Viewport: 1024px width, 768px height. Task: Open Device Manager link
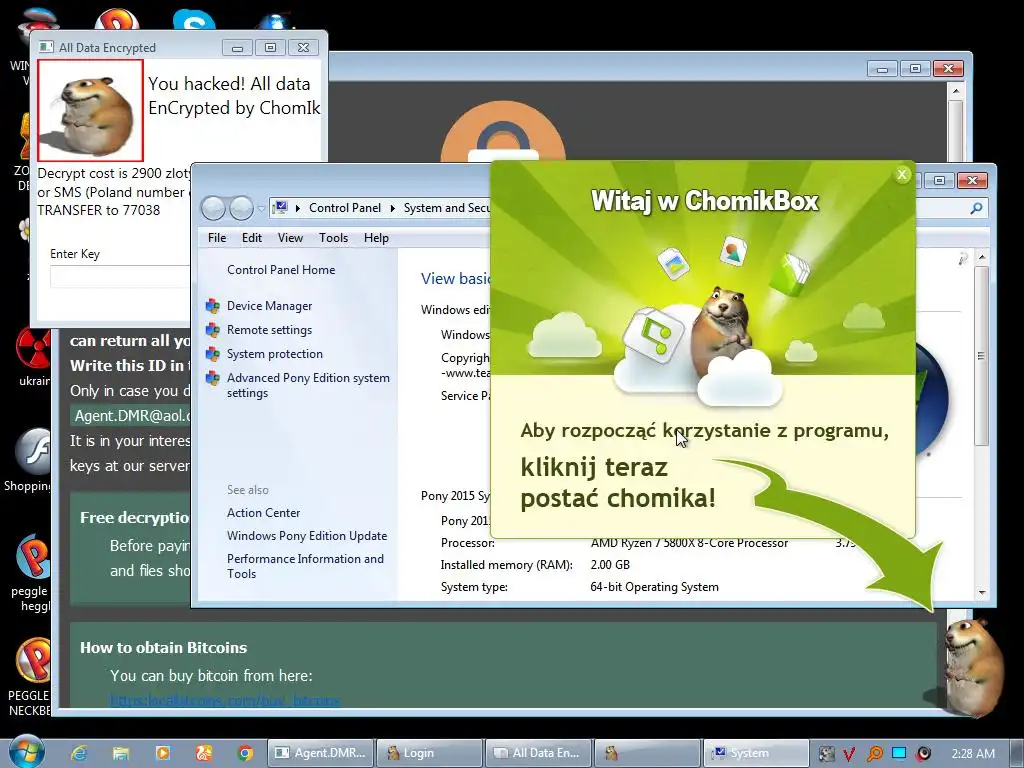coord(269,306)
